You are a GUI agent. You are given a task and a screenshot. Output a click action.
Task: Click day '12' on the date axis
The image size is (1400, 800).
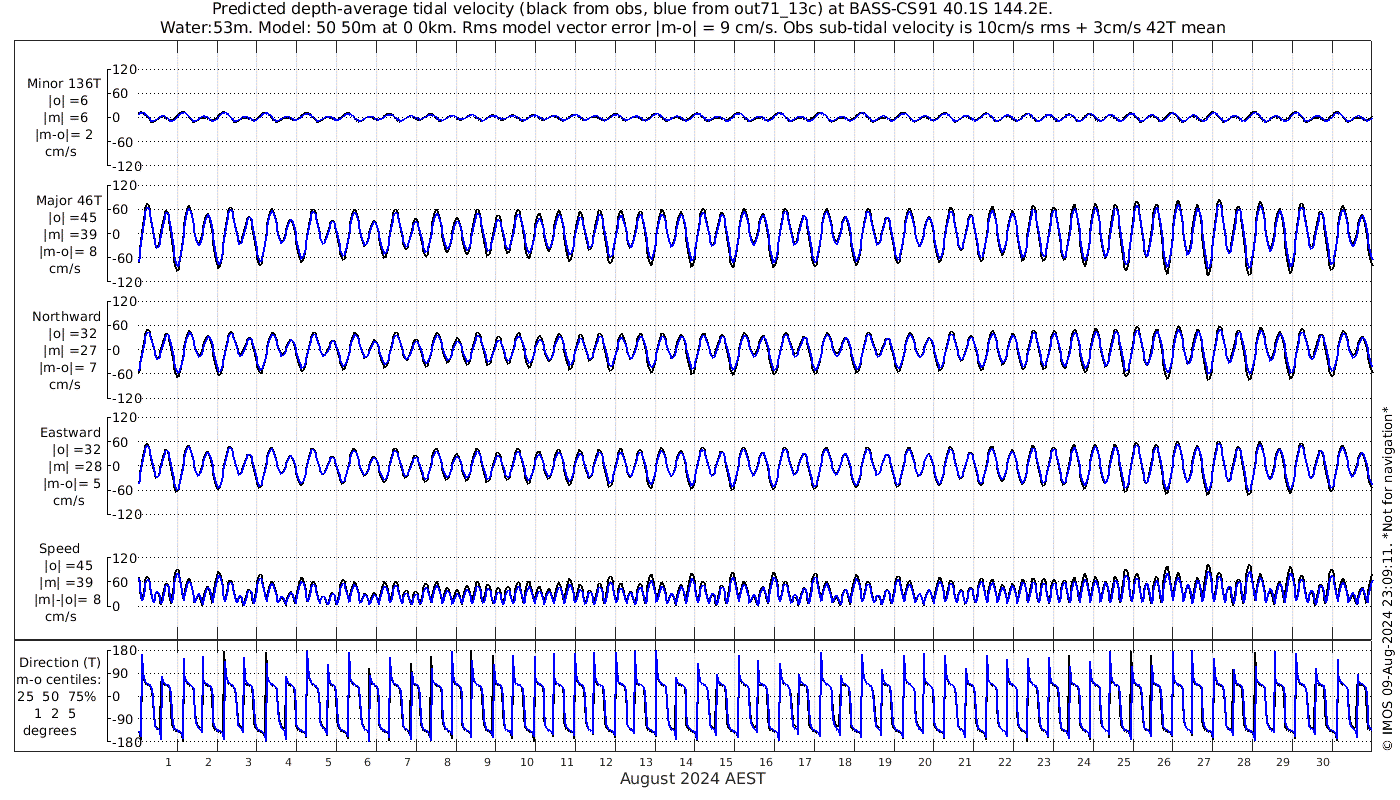pos(606,763)
